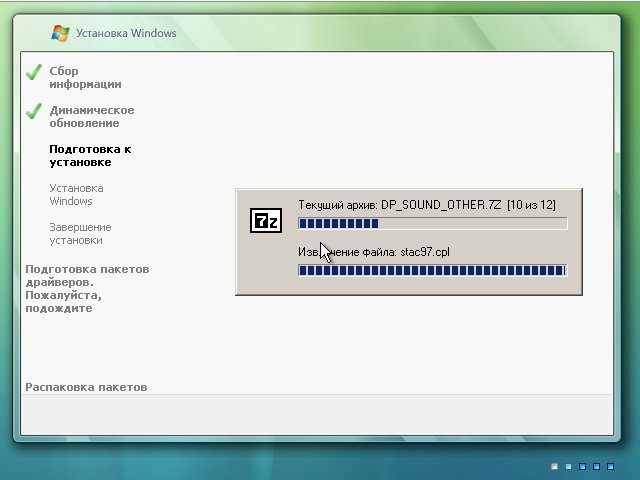Click checkmark next to Сбор информации
The width and height of the screenshot is (640, 480).
tap(34, 72)
